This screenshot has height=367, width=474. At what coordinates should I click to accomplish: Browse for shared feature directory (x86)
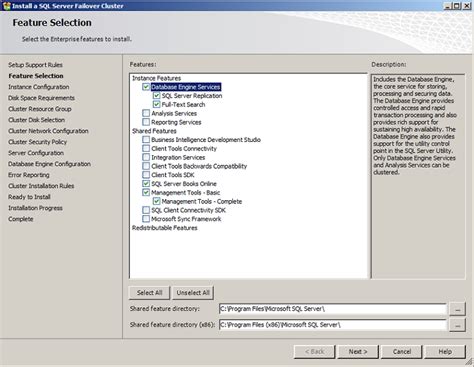click(x=457, y=325)
